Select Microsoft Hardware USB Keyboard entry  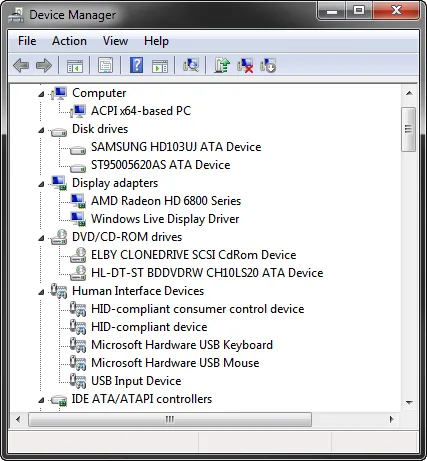tap(182, 345)
